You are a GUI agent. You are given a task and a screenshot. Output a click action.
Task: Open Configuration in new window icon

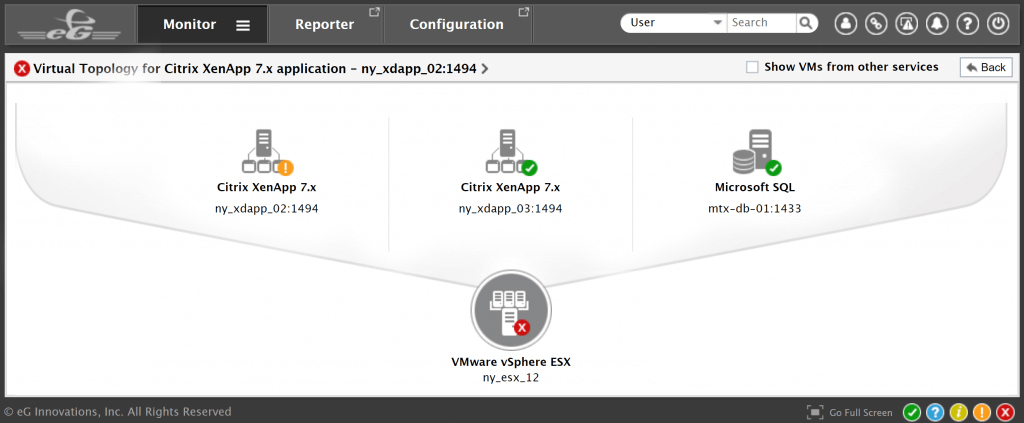coord(523,12)
